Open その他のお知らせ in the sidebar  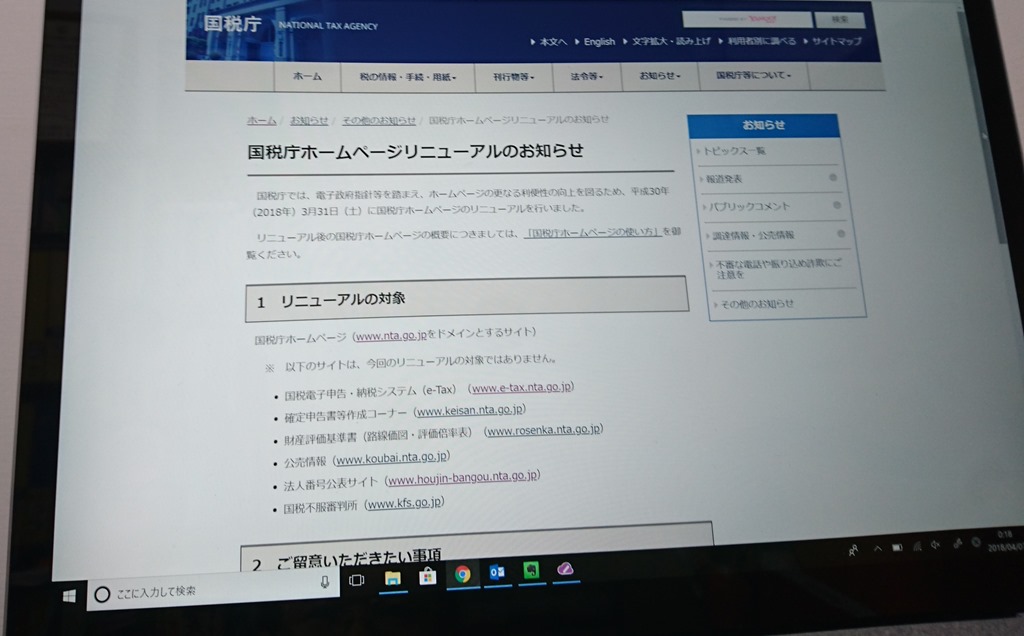757,304
